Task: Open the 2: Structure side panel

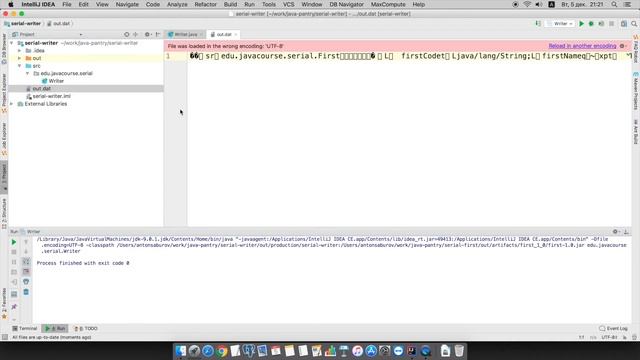Action: (4, 213)
